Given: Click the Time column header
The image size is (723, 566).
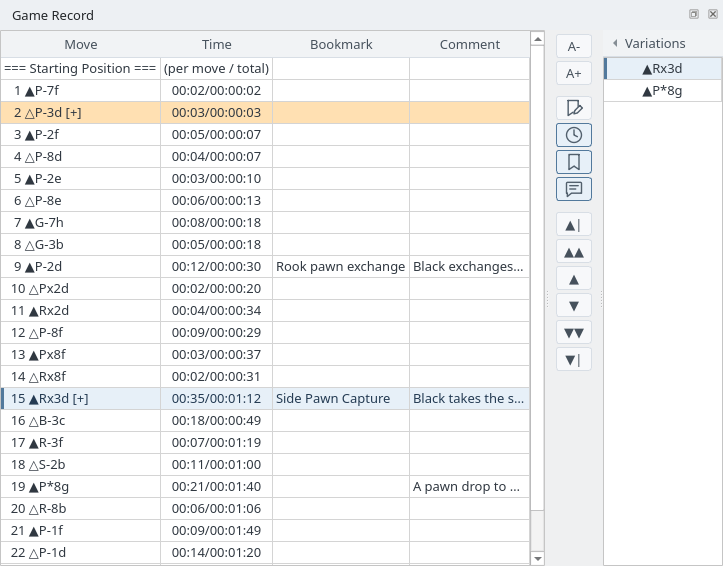Looking at the screenshot, I should (x=216, y=44).
